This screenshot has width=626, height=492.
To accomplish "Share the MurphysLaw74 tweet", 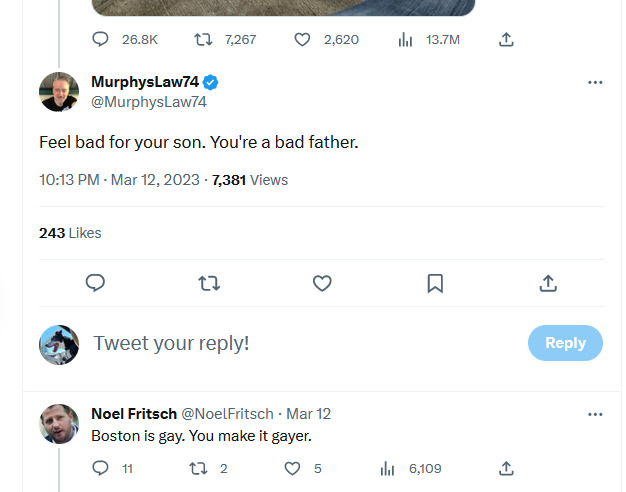I will click(x=548, y=283).
